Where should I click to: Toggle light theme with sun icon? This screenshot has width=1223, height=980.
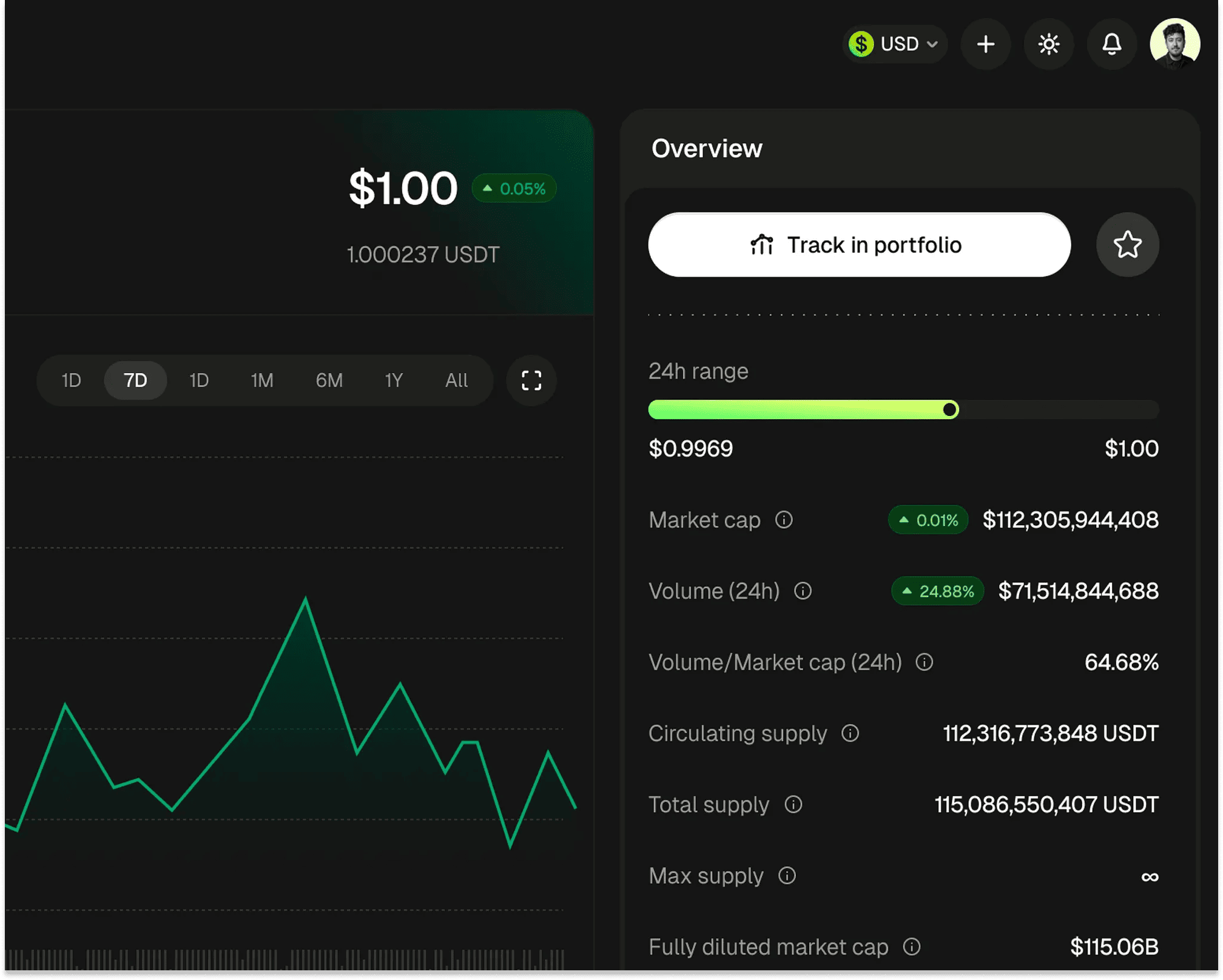click(1048, 44)
